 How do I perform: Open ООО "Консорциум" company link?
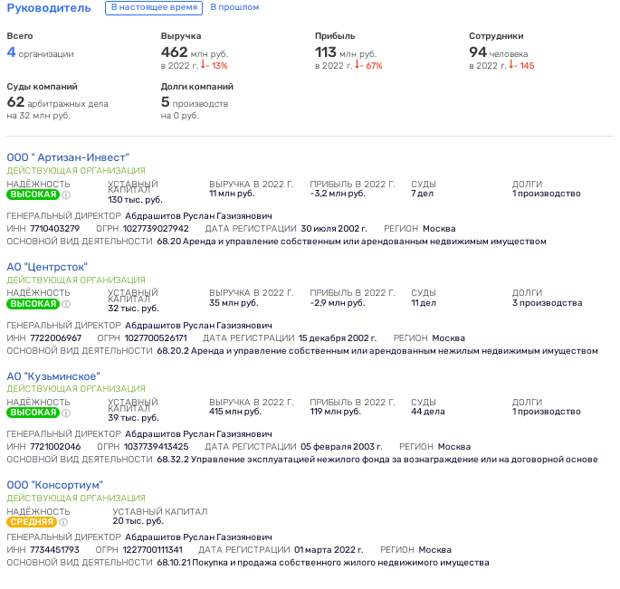pyautogui.click(x=55, y=484)
